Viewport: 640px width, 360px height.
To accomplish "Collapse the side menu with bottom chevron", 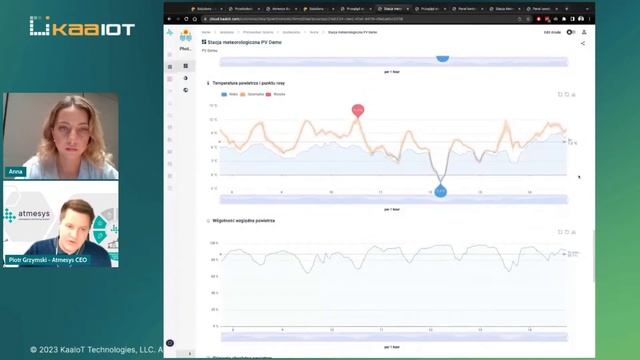I will pos(190,353).
